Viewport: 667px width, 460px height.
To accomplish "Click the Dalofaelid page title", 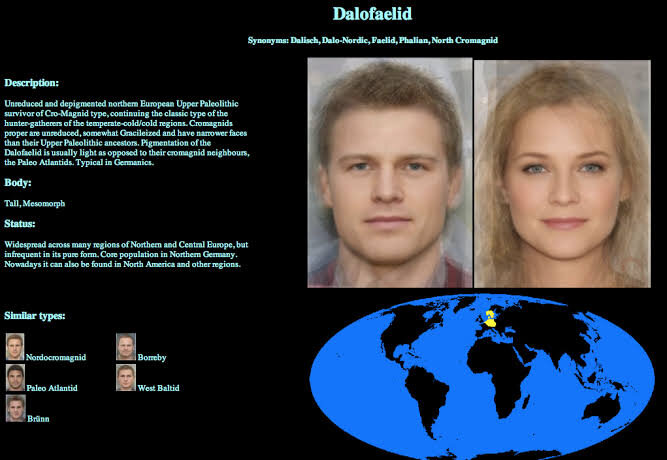I will 372,14.
